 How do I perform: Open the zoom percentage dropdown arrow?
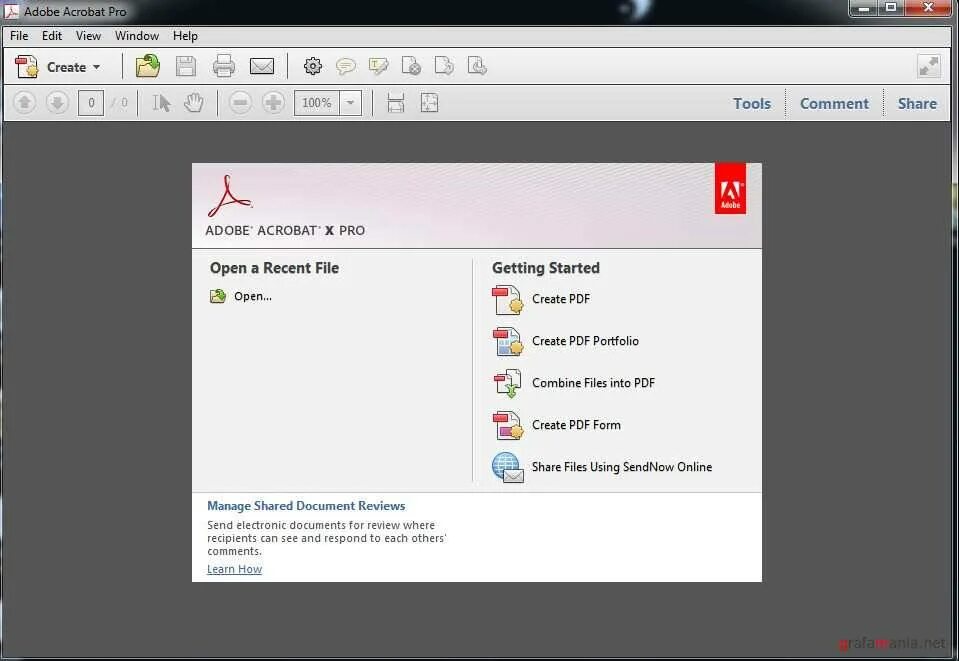[350, 103]
